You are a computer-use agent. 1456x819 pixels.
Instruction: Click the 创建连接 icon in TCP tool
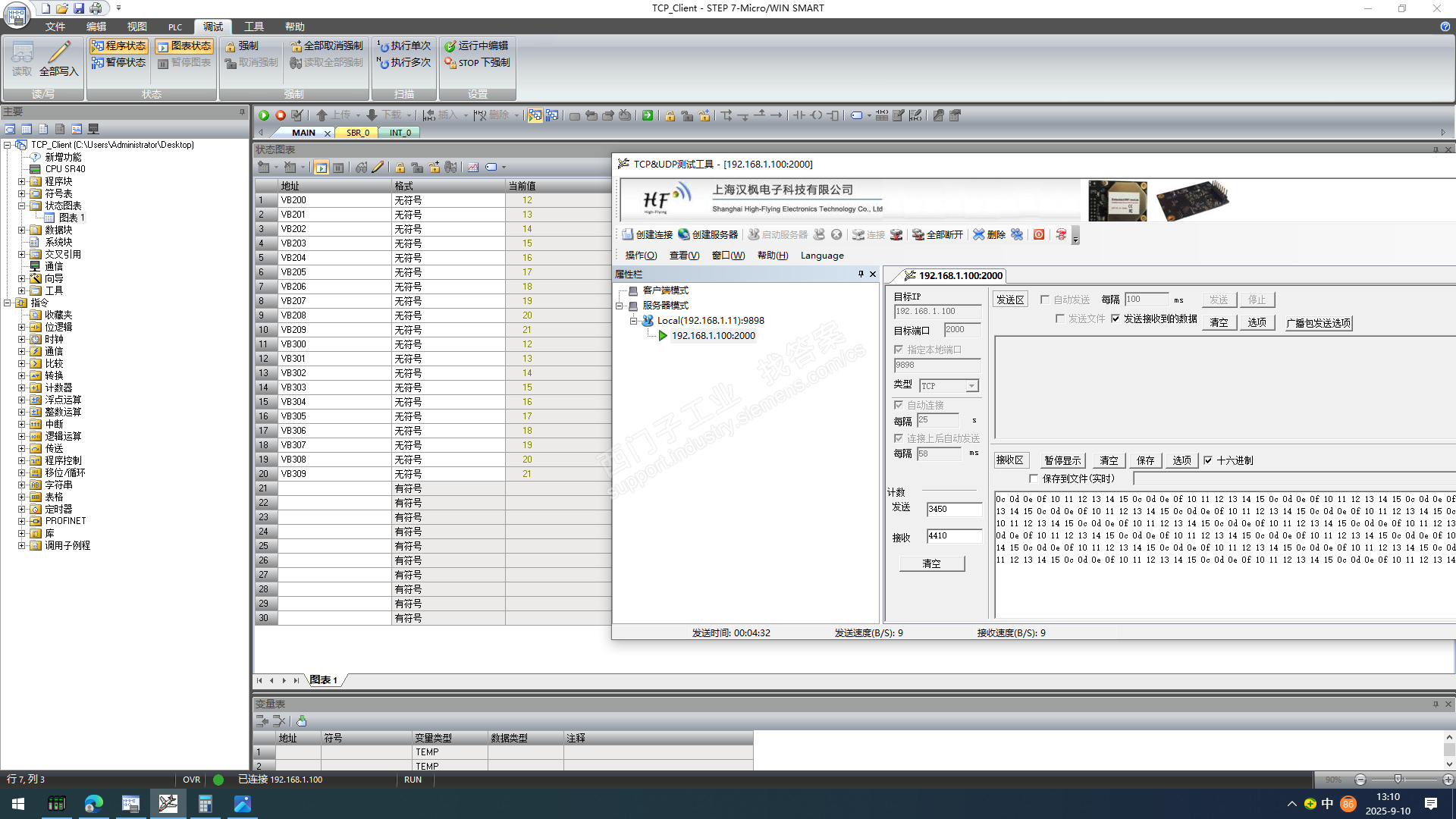pos(627,234)
